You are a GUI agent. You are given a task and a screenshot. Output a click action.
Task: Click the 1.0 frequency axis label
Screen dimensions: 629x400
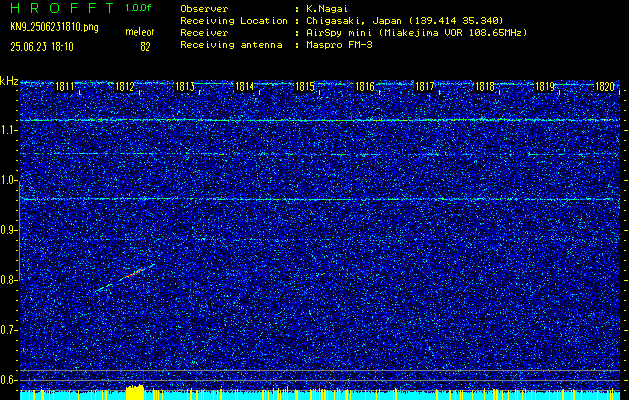coord(9,180)
